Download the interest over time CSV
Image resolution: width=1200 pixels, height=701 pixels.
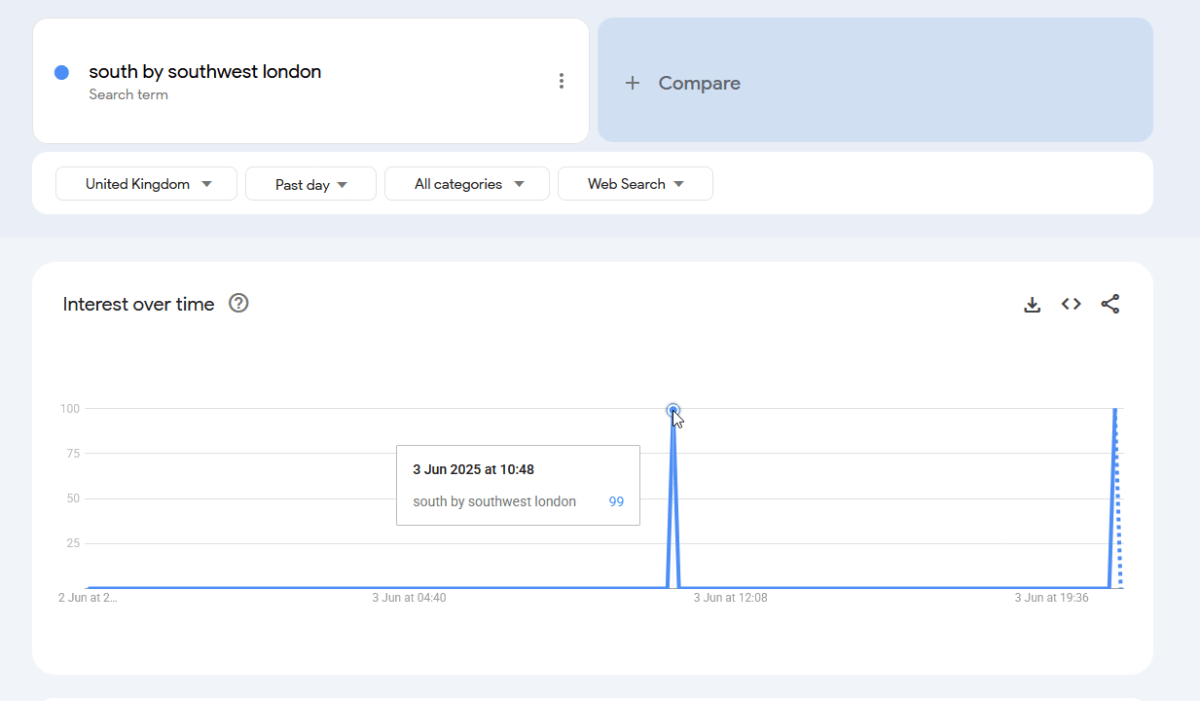click(x=1032, y=304)
